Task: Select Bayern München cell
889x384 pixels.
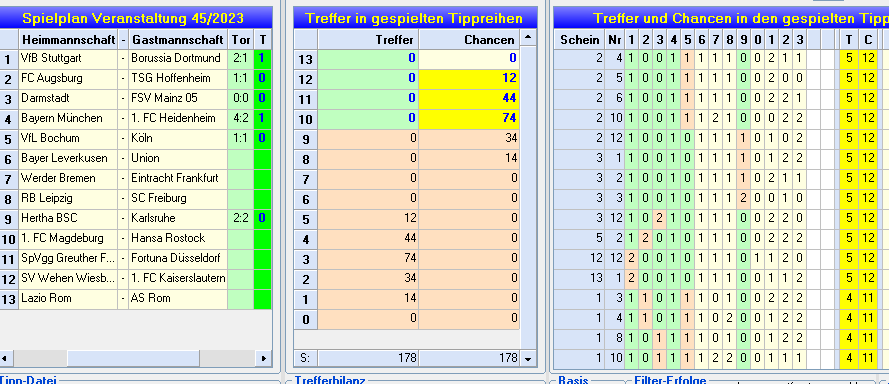Action: (68, 118)
